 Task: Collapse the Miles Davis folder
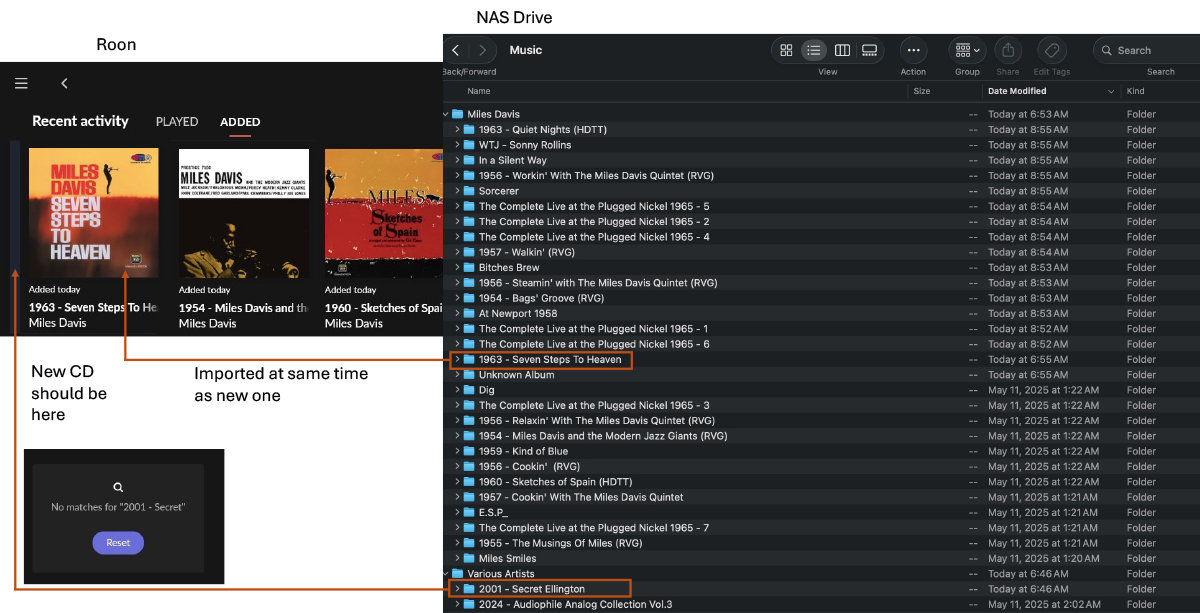[x=446, y=114]
